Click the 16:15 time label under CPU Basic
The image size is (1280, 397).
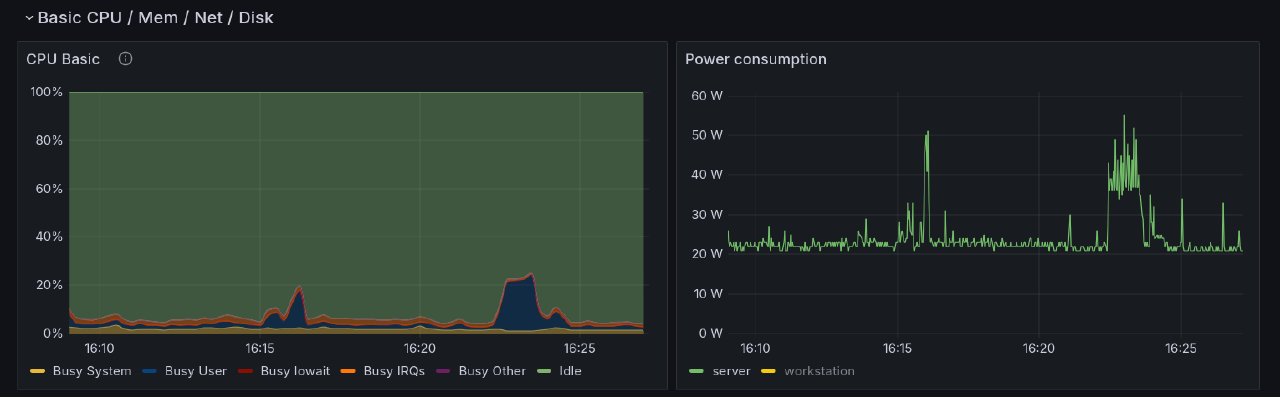pos(260,349)
